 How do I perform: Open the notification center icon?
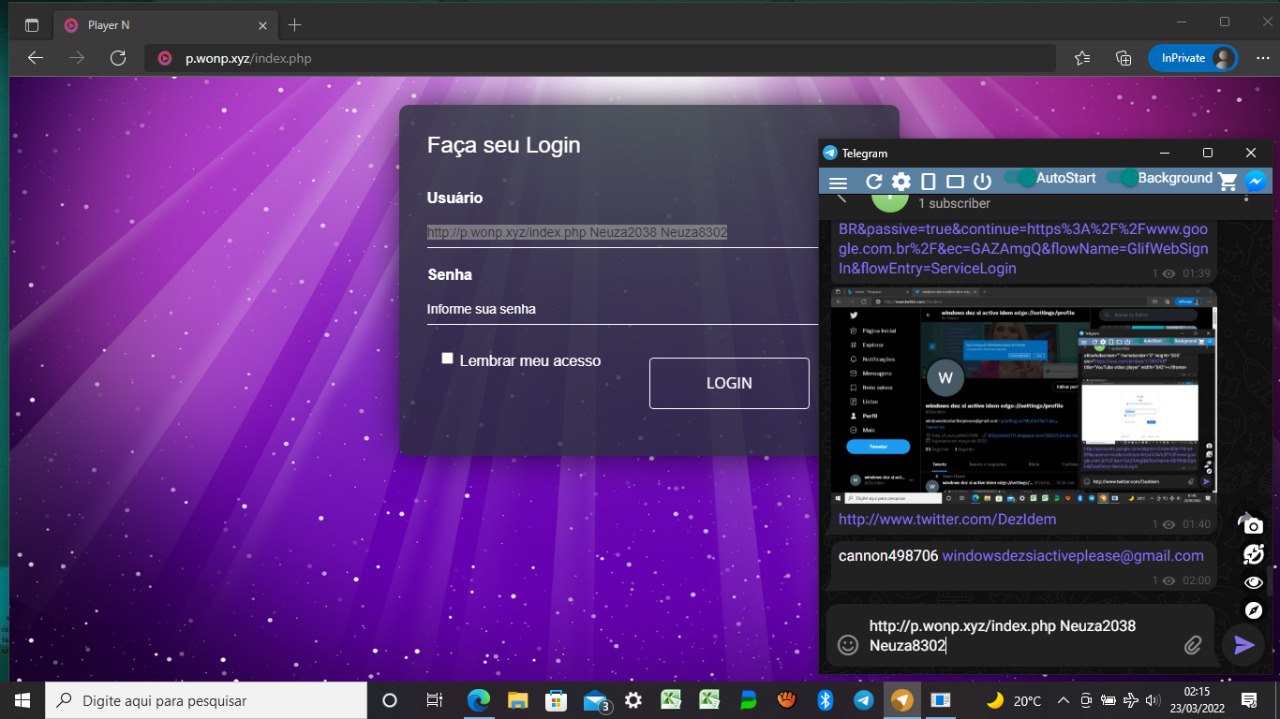point(1249,700)
